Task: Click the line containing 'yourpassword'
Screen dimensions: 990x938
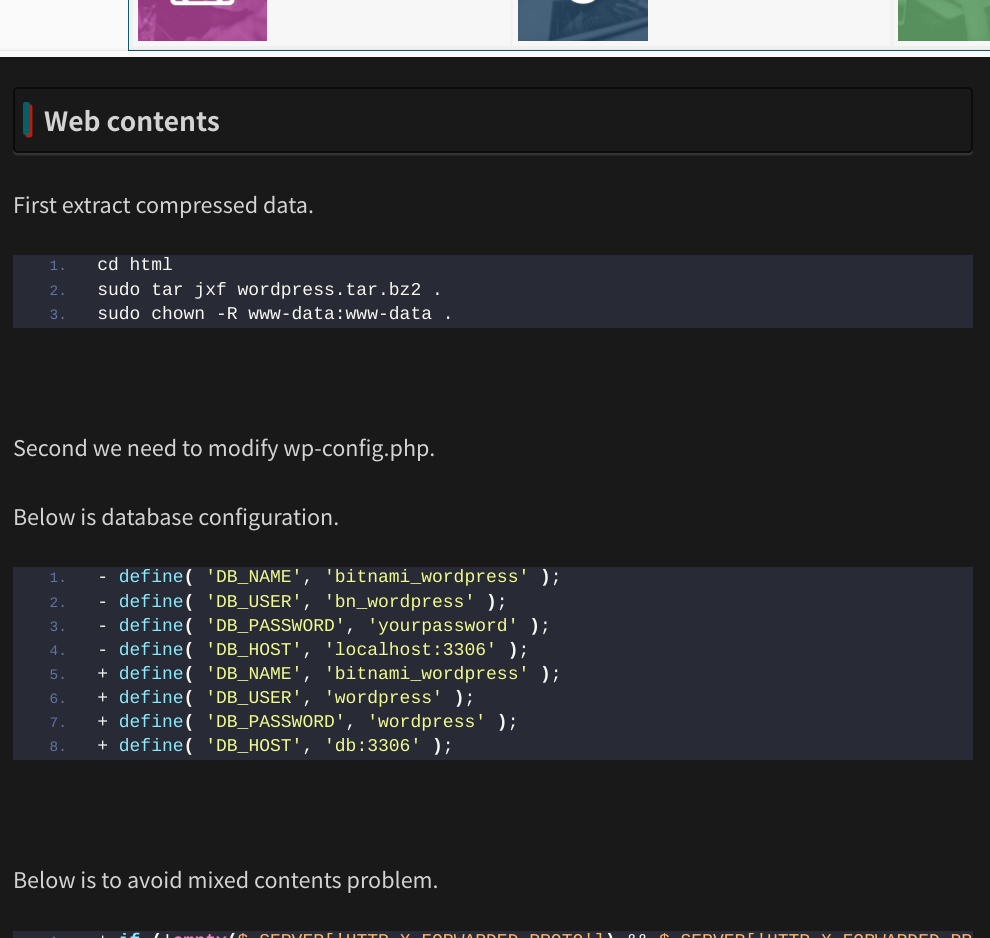Action: tap(323, 626)
